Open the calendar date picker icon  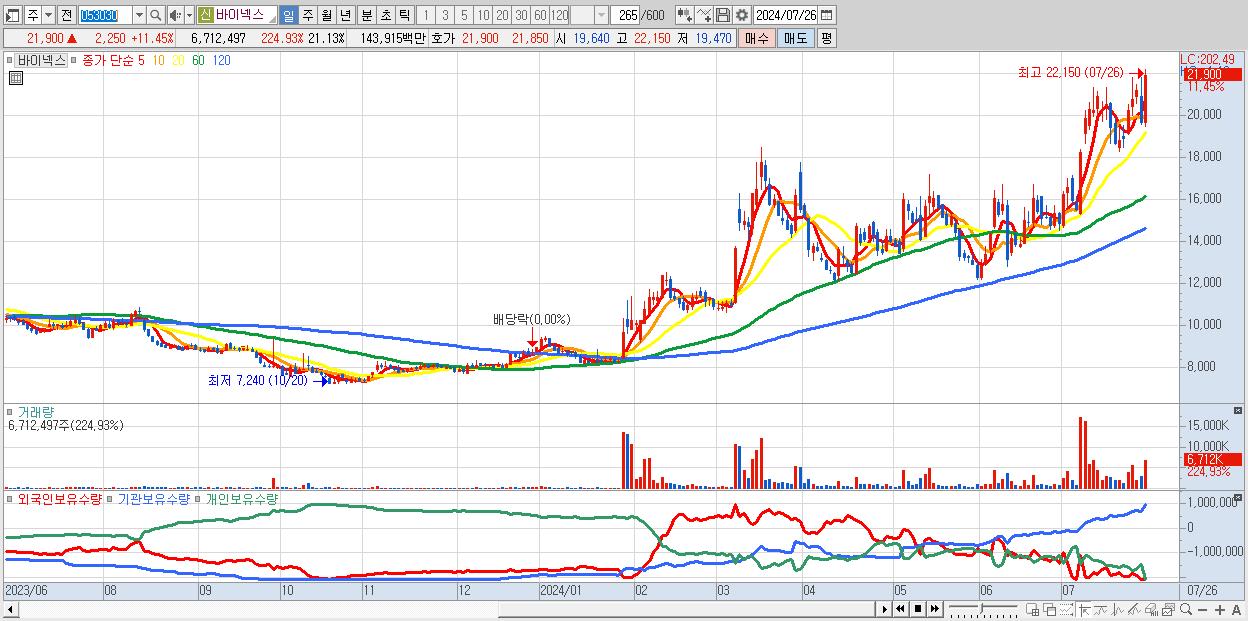point(826,15)
